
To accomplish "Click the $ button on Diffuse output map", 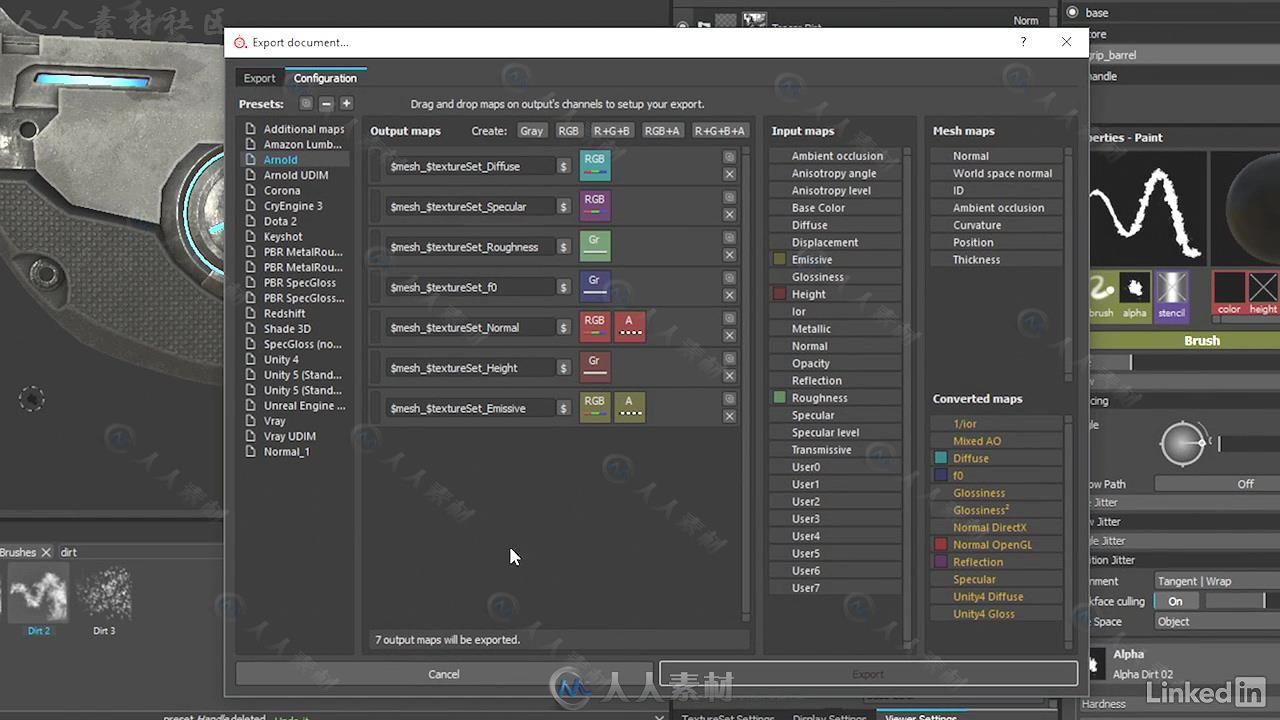I will point(564,166).
